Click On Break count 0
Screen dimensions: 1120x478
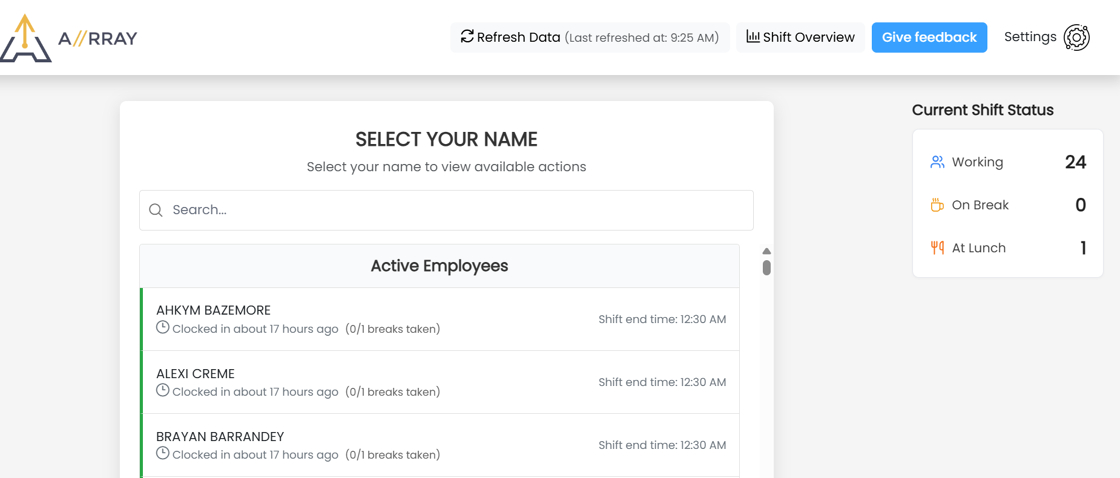click(x=1081, y=205)
